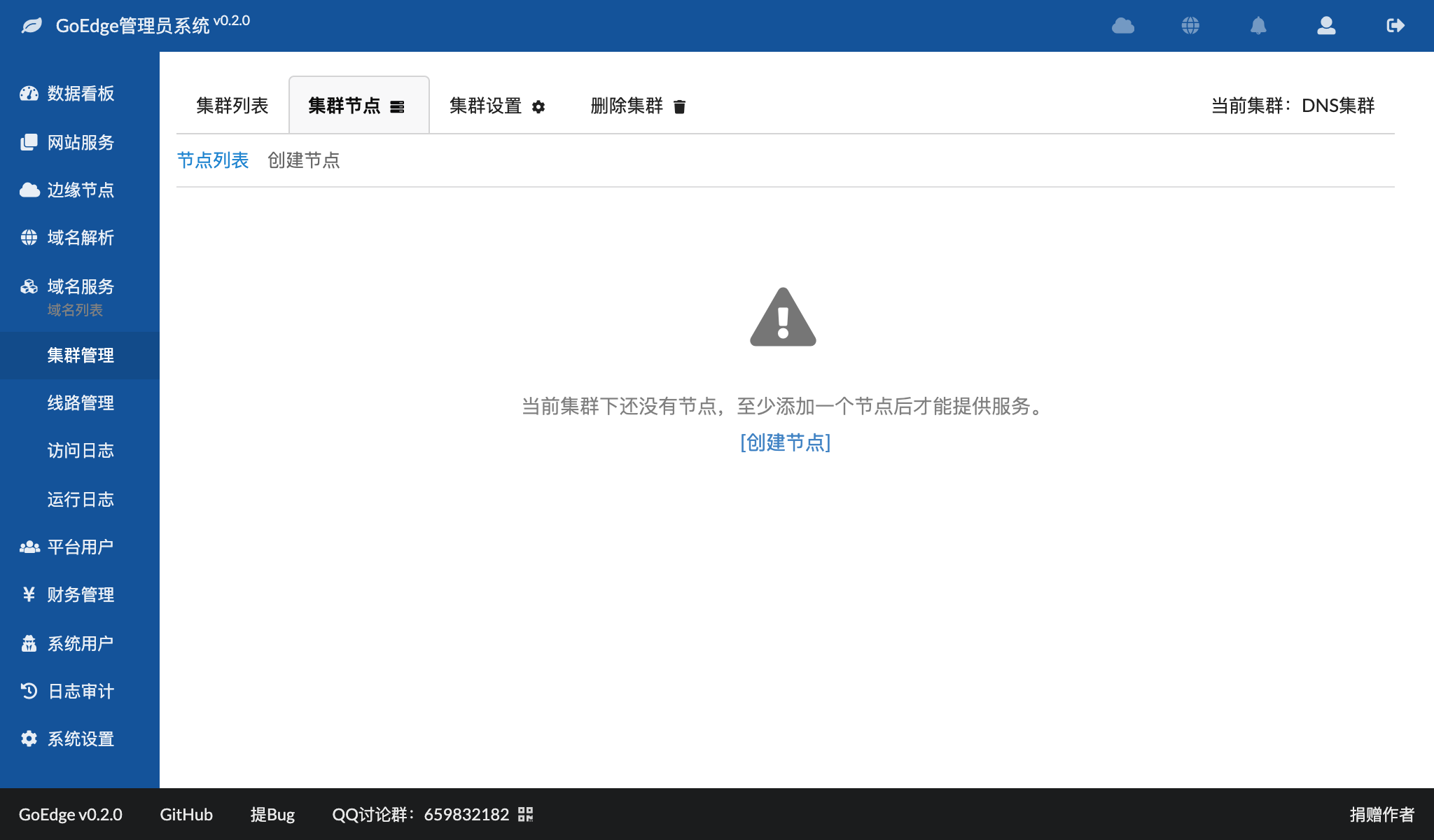Viewport: 1434px width, 840px height.
Task: Select the 创建节点 sub-tab
Action: [x=304, y=160]
